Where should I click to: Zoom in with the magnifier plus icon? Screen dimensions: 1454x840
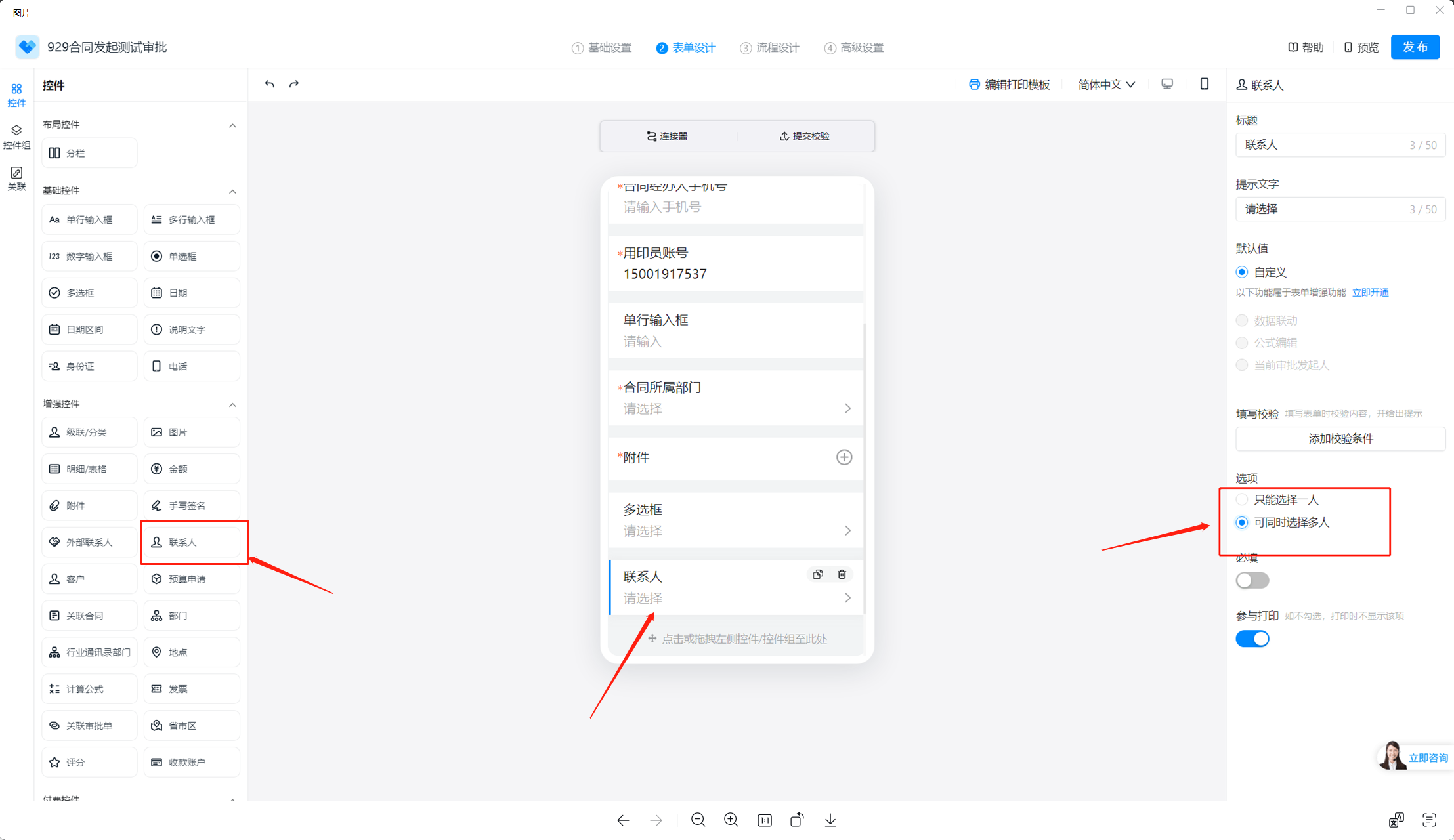coord(731,820)
